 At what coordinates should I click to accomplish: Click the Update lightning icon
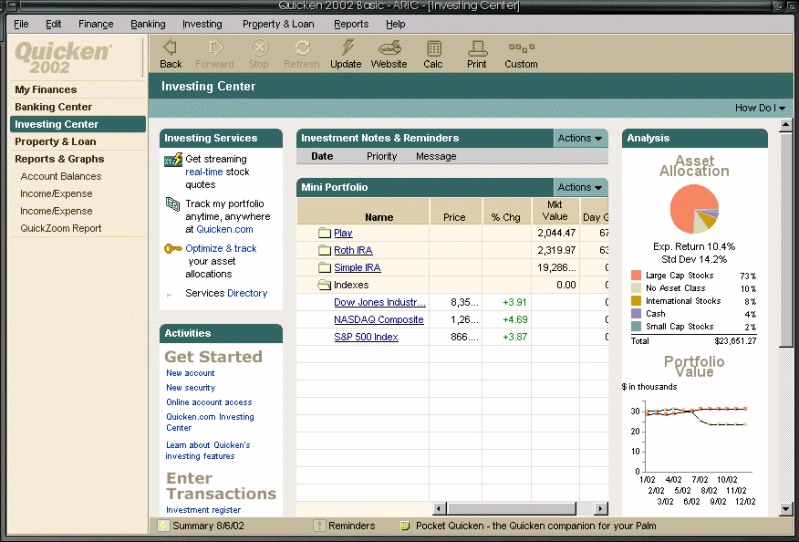pyautogui.click(x=347, y=48)
